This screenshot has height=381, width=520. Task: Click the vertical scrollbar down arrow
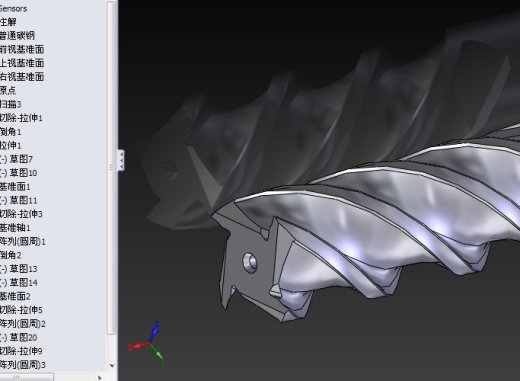tap(112, 366)
